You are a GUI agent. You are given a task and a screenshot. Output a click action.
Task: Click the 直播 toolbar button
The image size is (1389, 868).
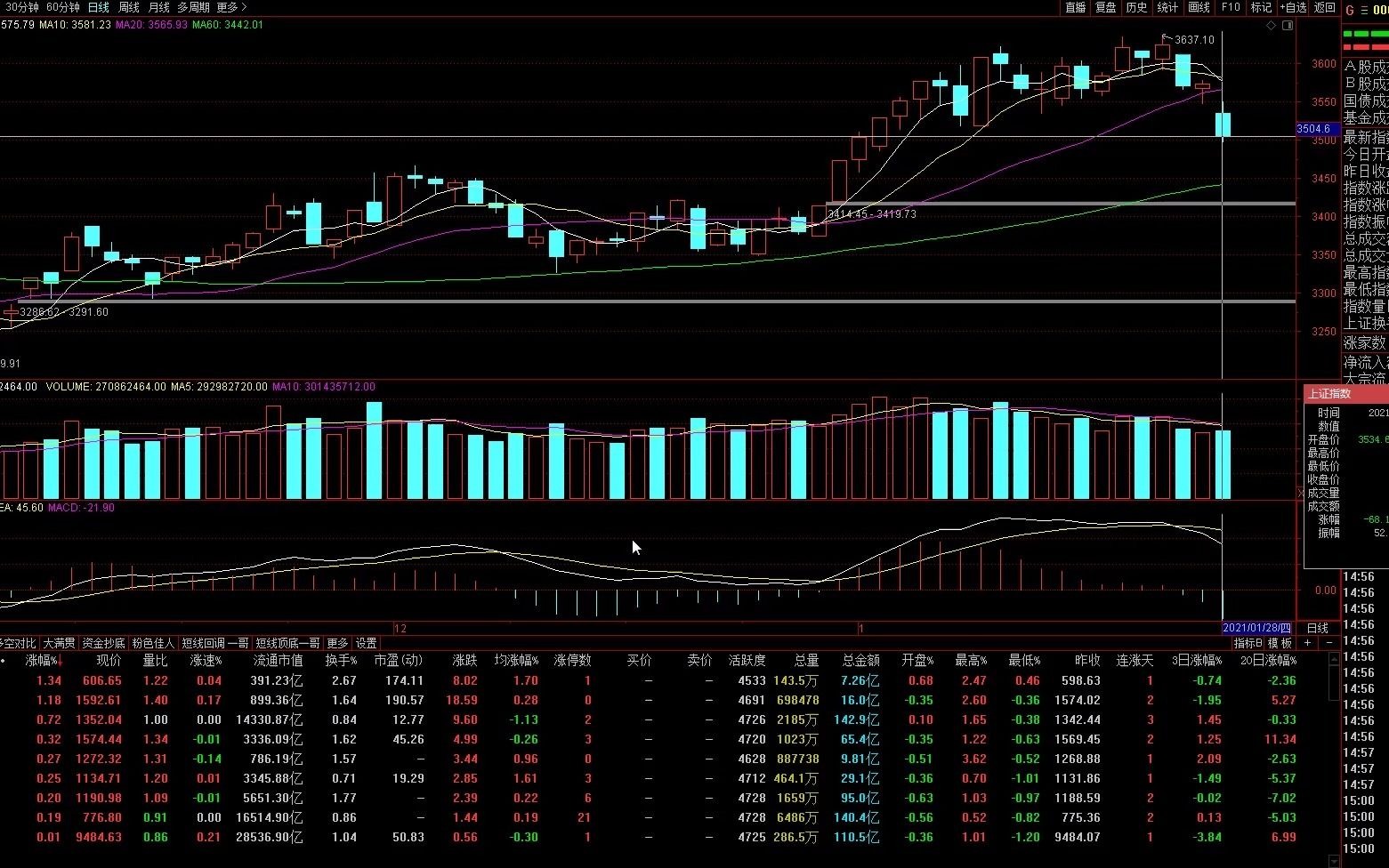click(1075, 7)
